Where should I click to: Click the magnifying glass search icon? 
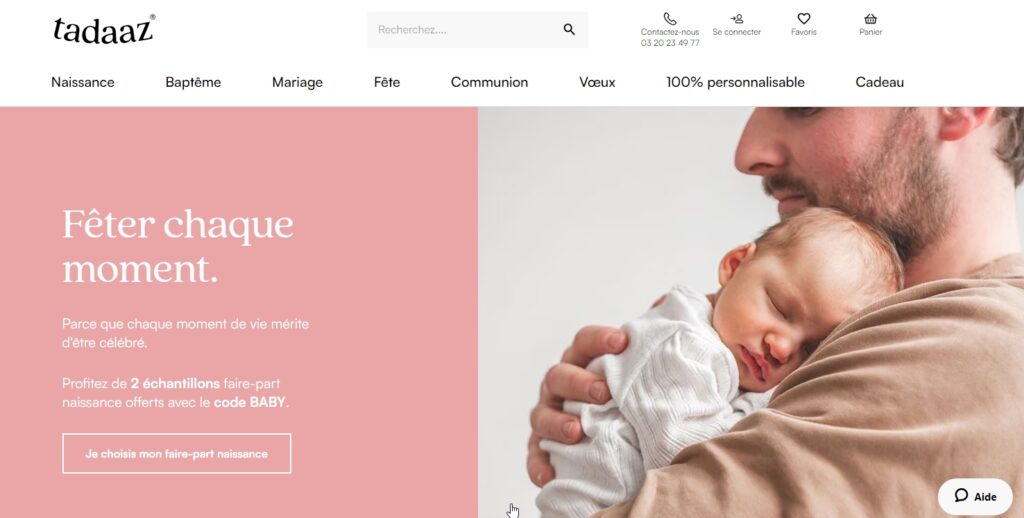click(569, 29)
